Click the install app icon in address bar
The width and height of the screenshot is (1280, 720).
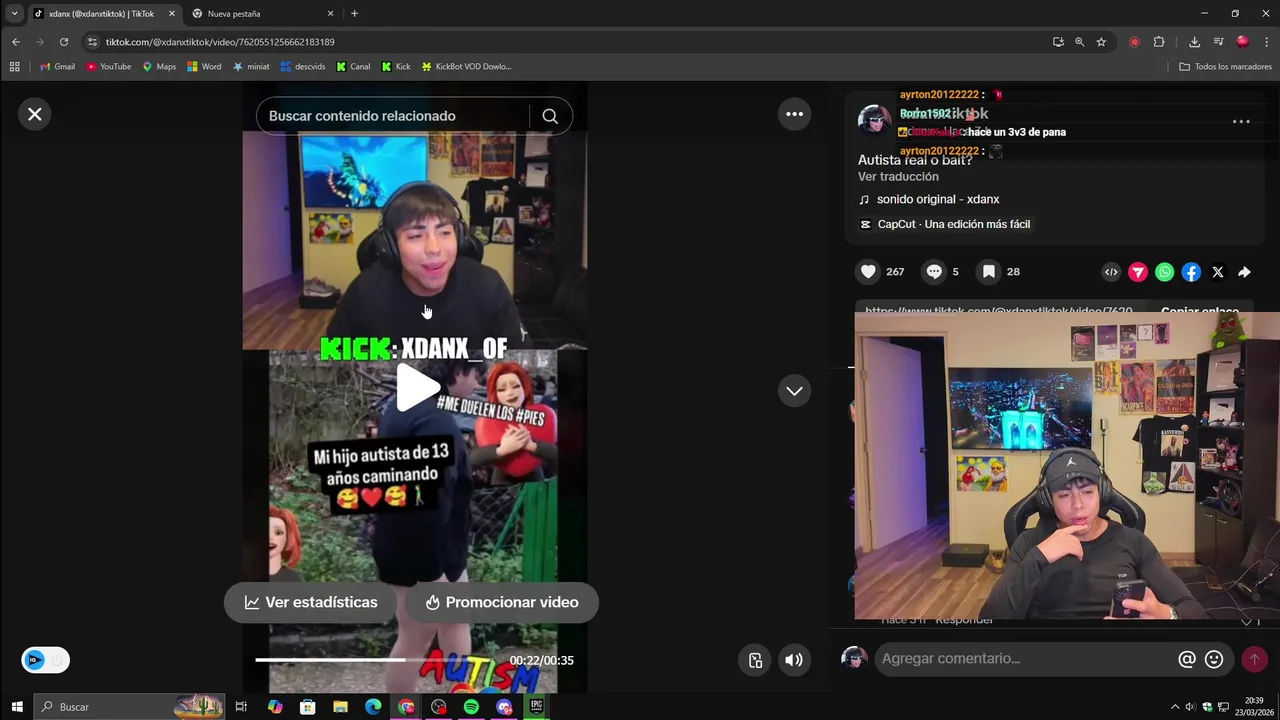[1058, 42]
